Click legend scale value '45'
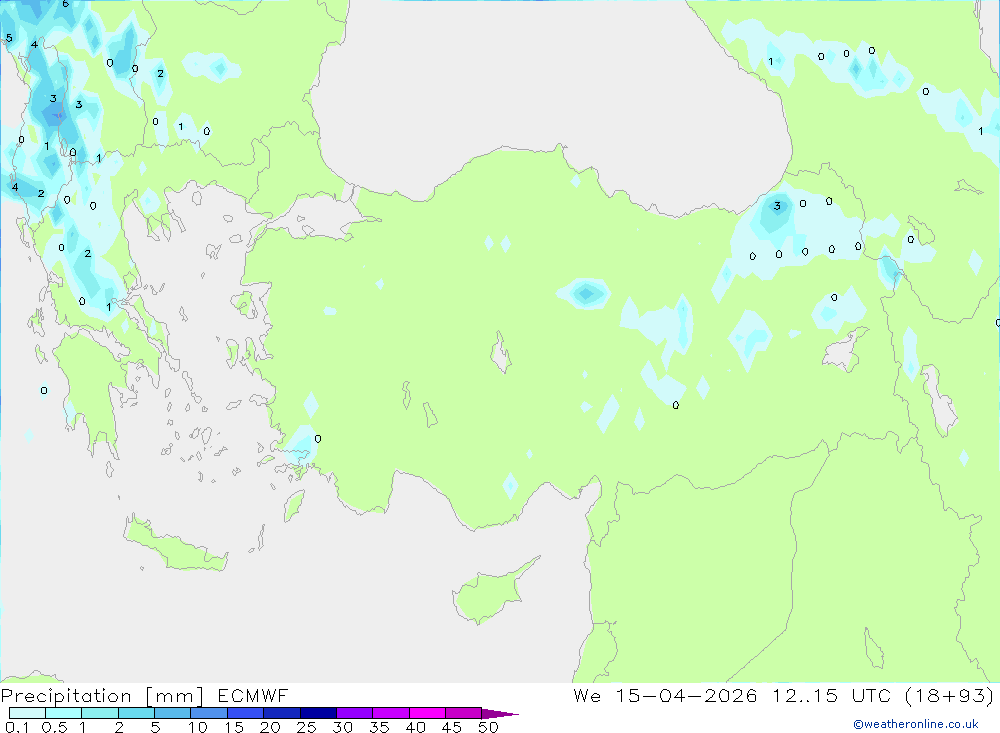Image resolution: width=1000 pixels, height=733 pixels. 452,727
